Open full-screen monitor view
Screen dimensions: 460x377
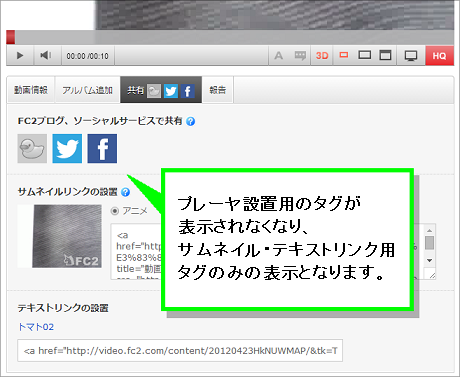click(x=411, y=56)
